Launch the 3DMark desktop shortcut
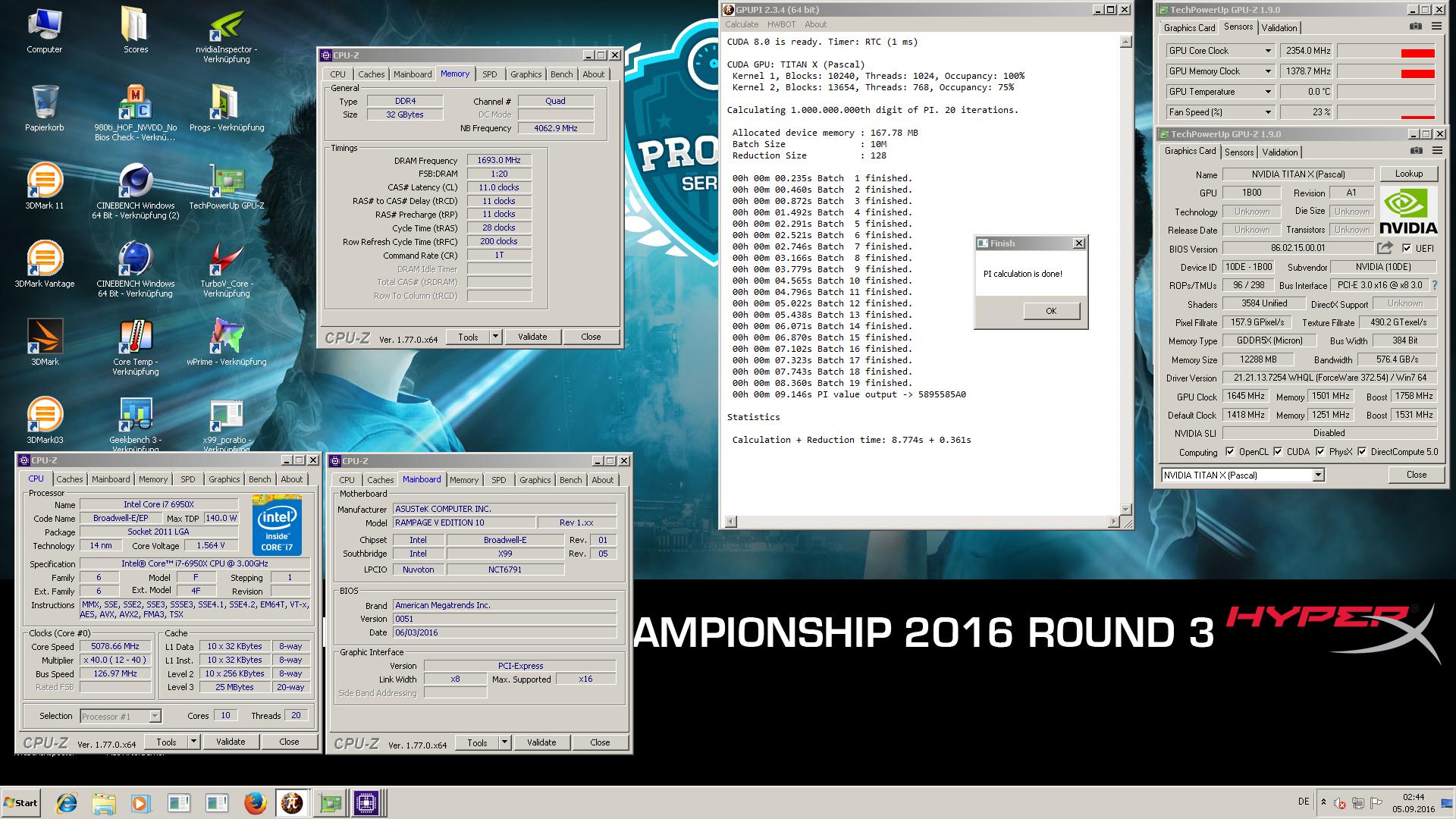 point(45,343)
